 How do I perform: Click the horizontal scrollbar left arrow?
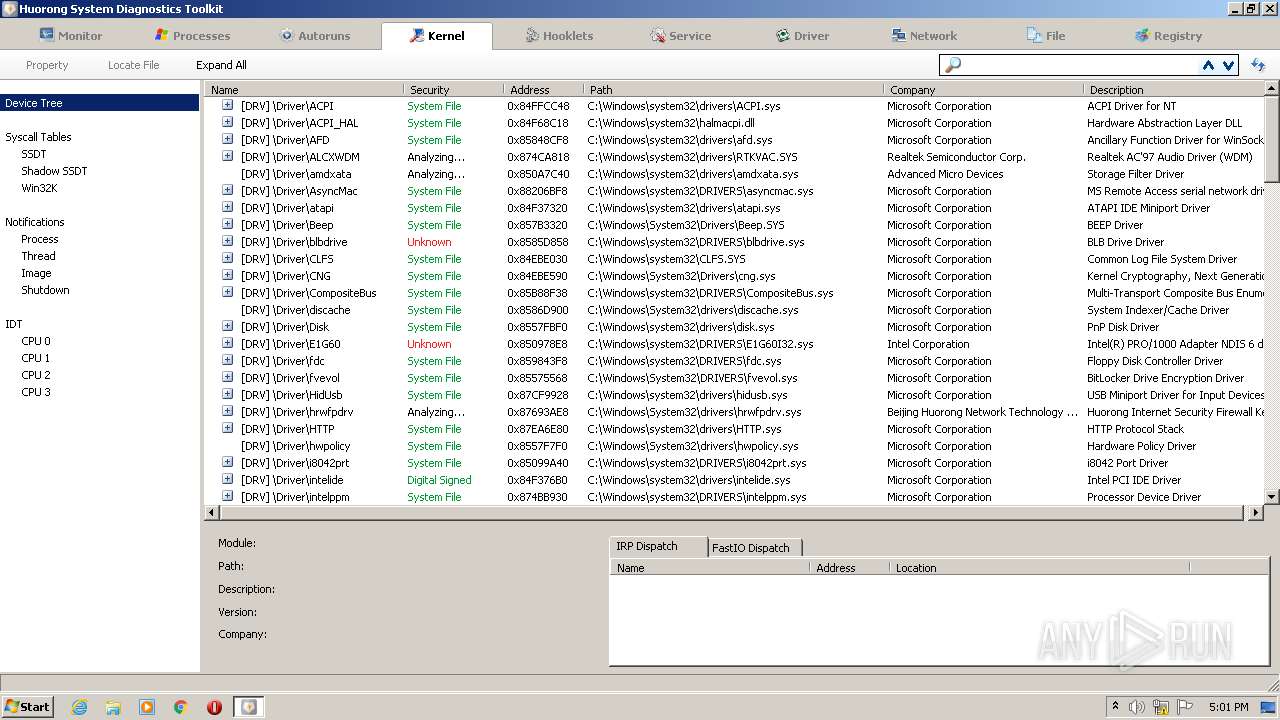point(212,513)
